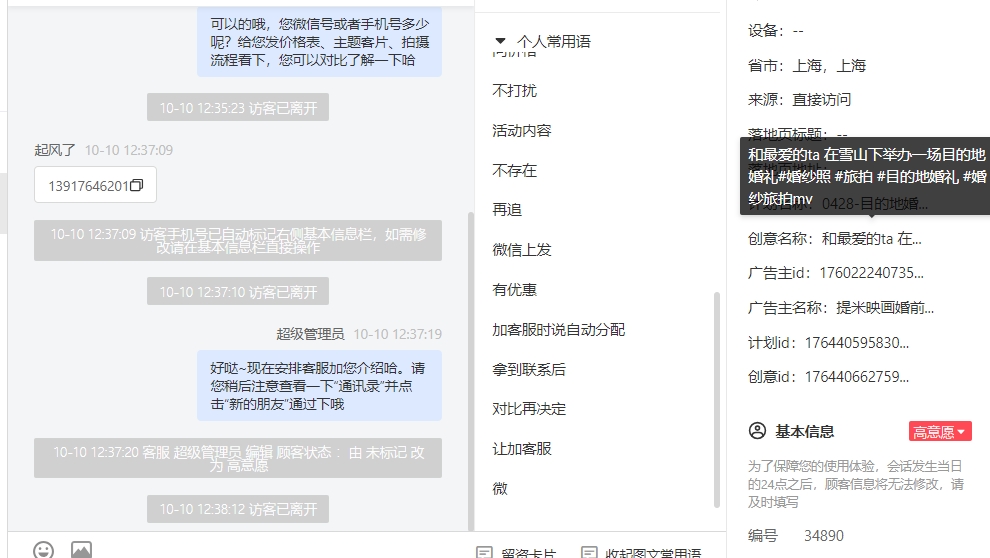Select the 加客服时说自动分配 quick phrase
Screen dimensions: 990x558
[558, 329]
